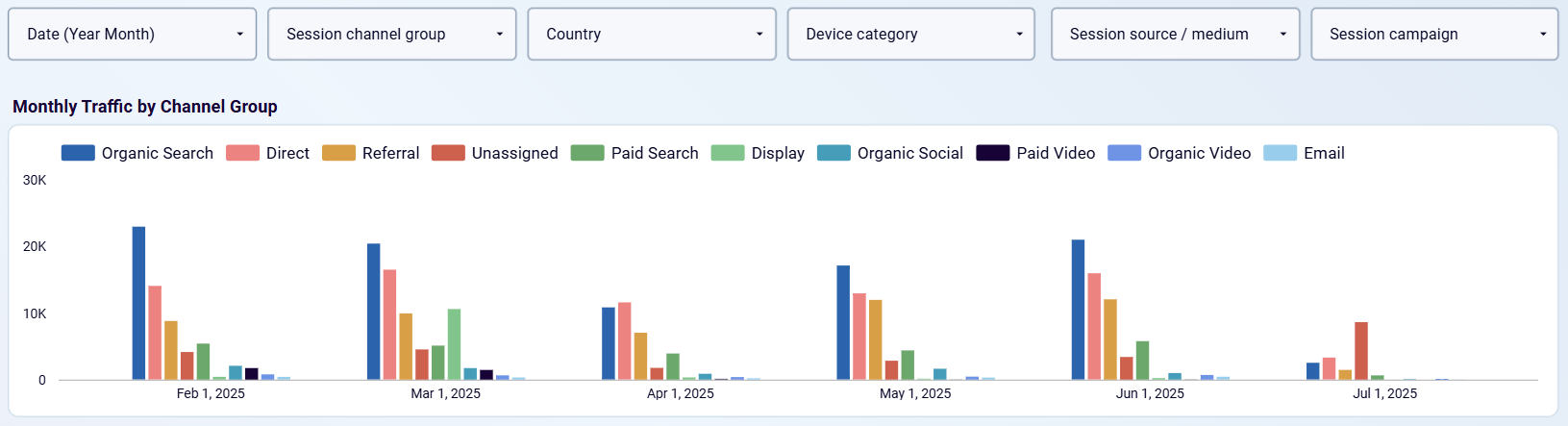
Task: Click the Apr 2025 Referral bar
Action: pos(641,356)
